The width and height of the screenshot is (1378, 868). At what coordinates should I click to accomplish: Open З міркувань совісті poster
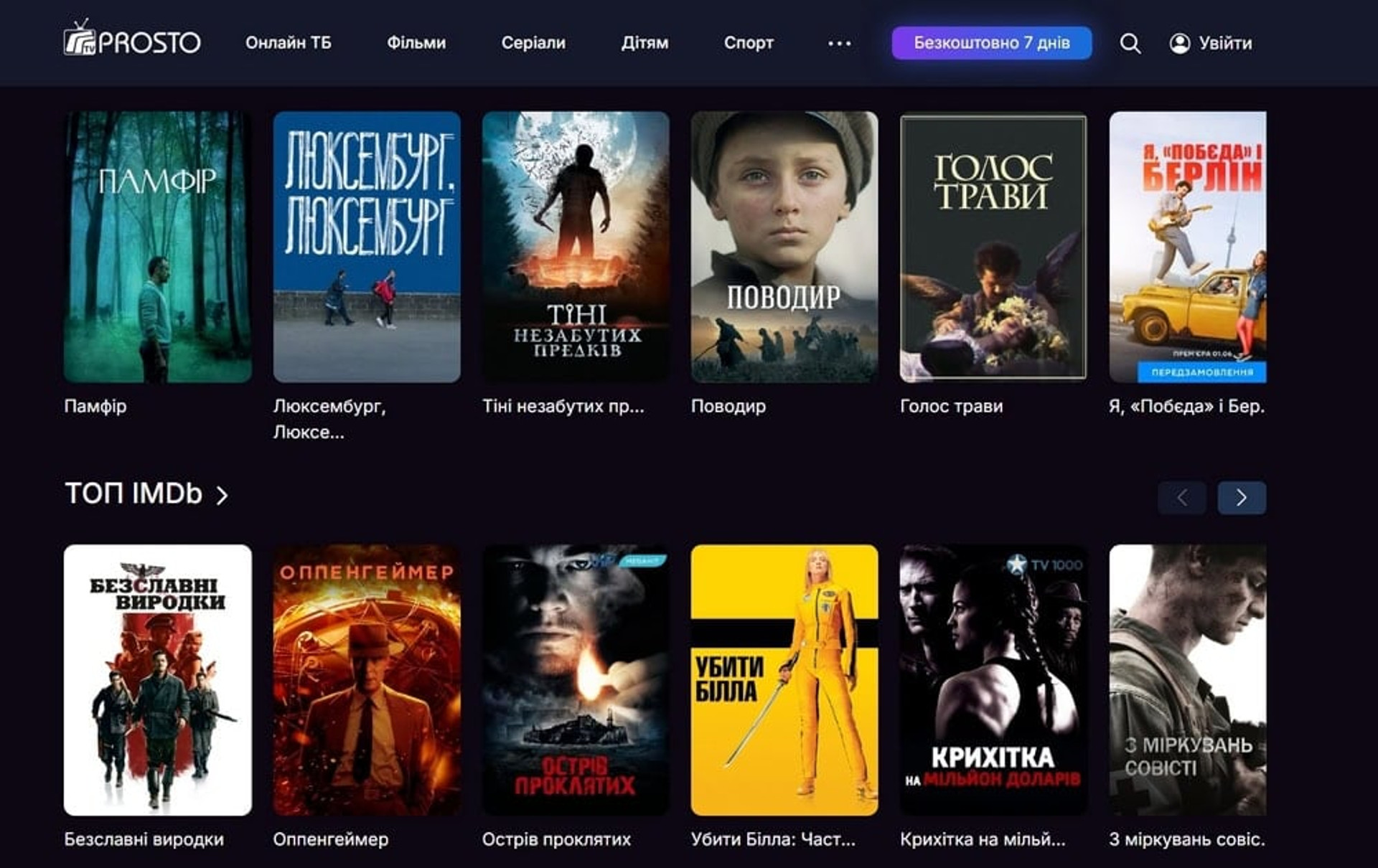click(1188, 680)
